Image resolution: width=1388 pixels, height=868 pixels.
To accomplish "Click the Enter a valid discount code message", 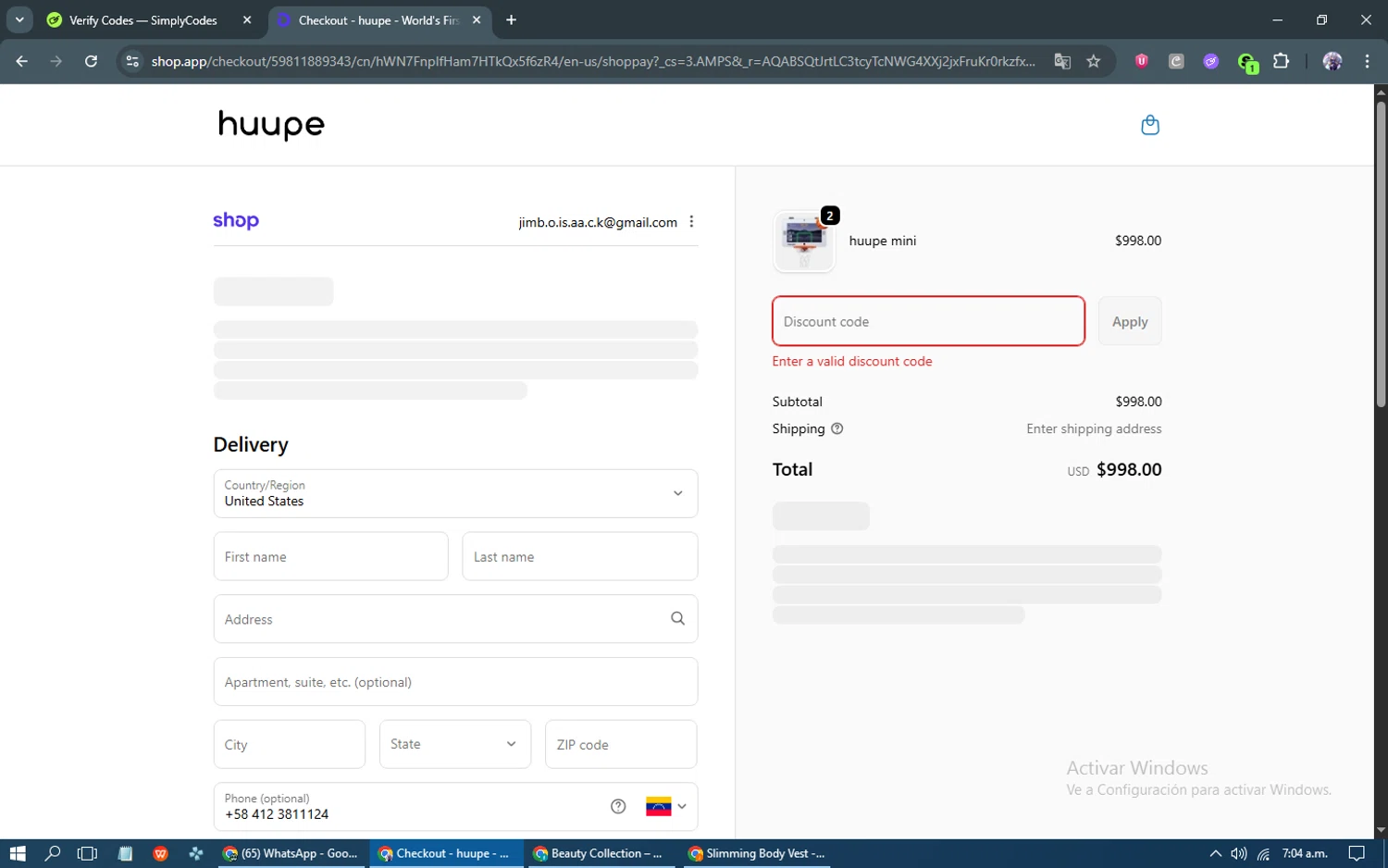I will pos(852,361).
